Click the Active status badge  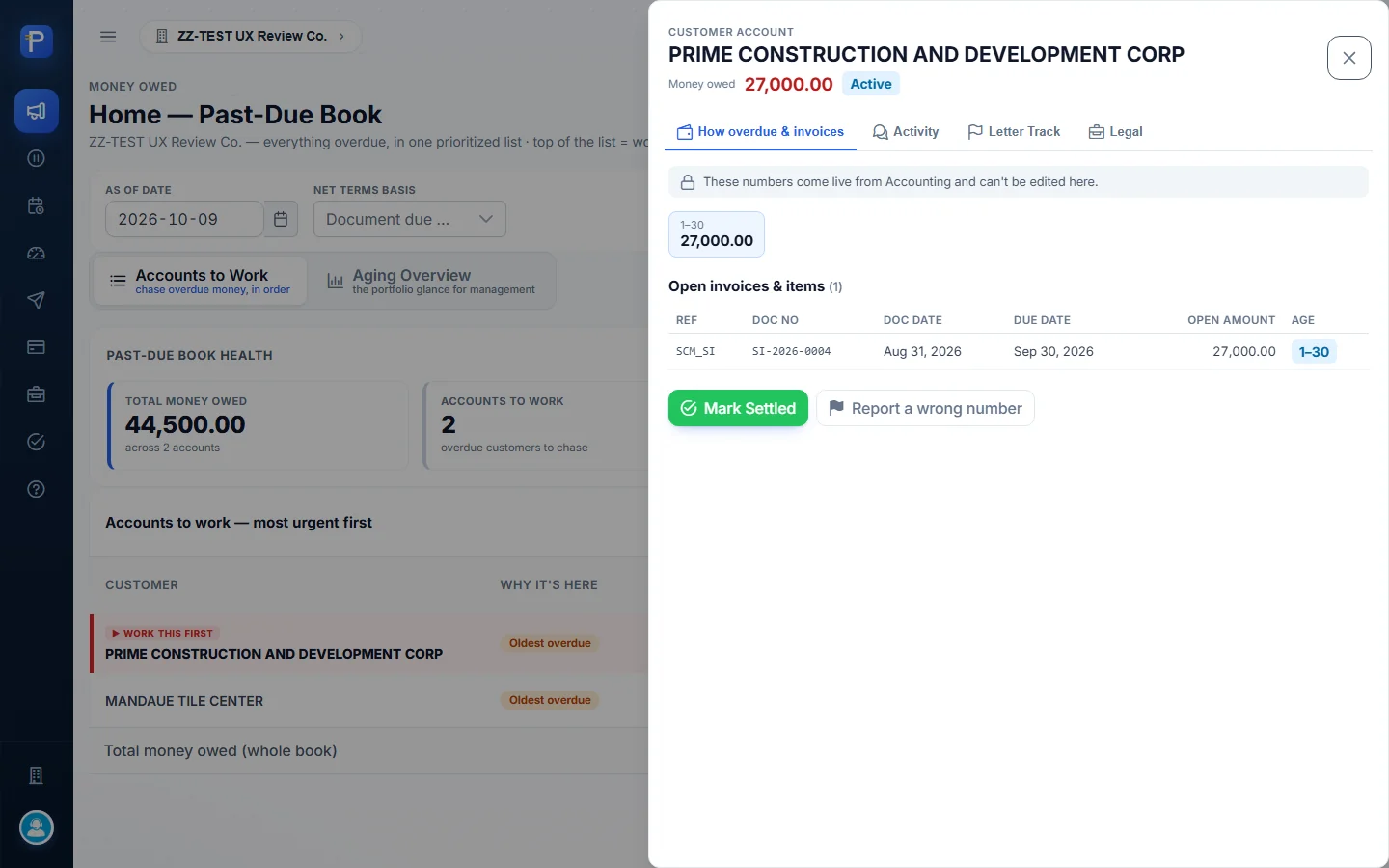(x=871, y=84)
